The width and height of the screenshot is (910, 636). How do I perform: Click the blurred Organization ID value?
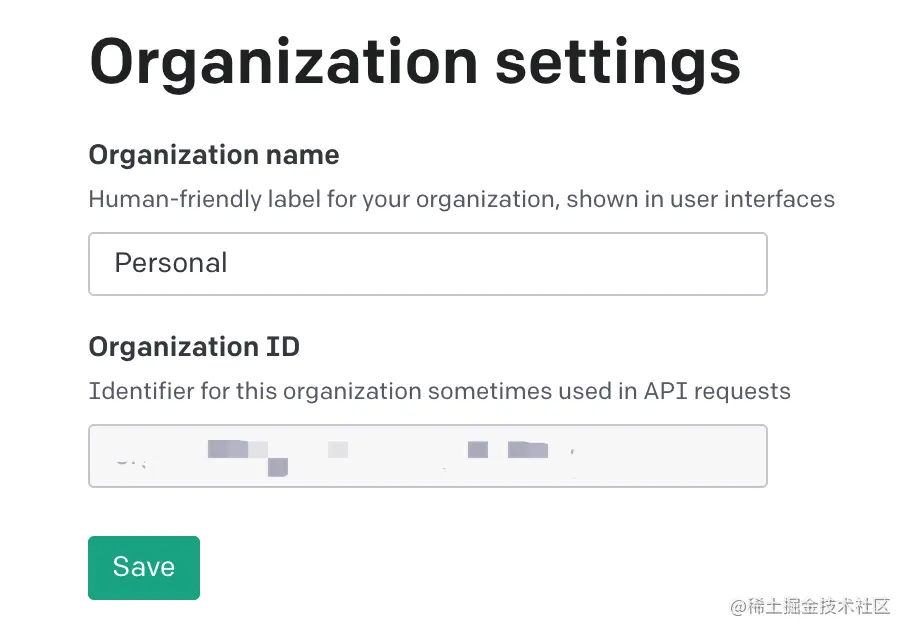pyautogui.click(x=340, y=453)
